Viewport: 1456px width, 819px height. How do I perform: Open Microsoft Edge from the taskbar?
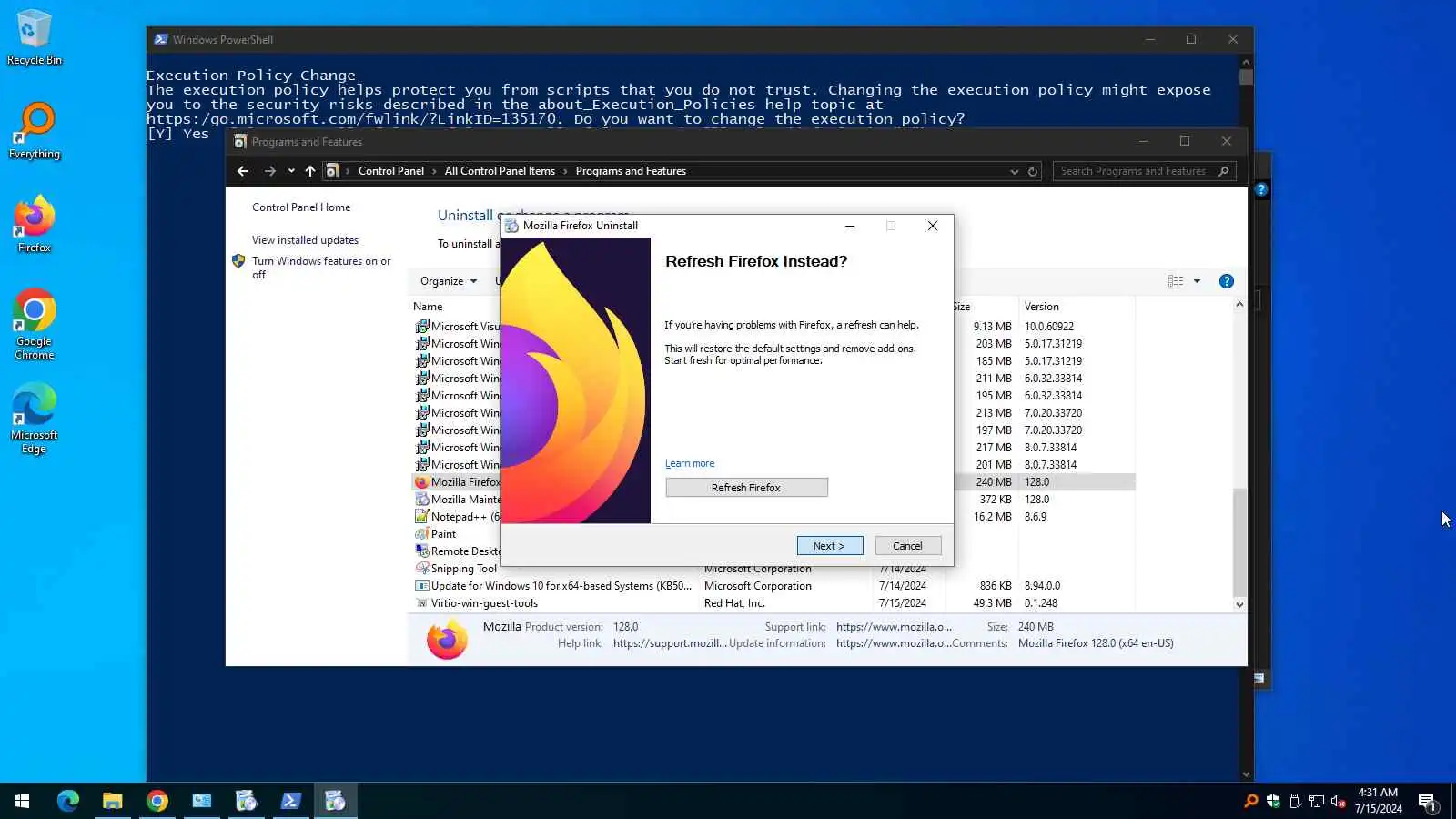[68, 801]
